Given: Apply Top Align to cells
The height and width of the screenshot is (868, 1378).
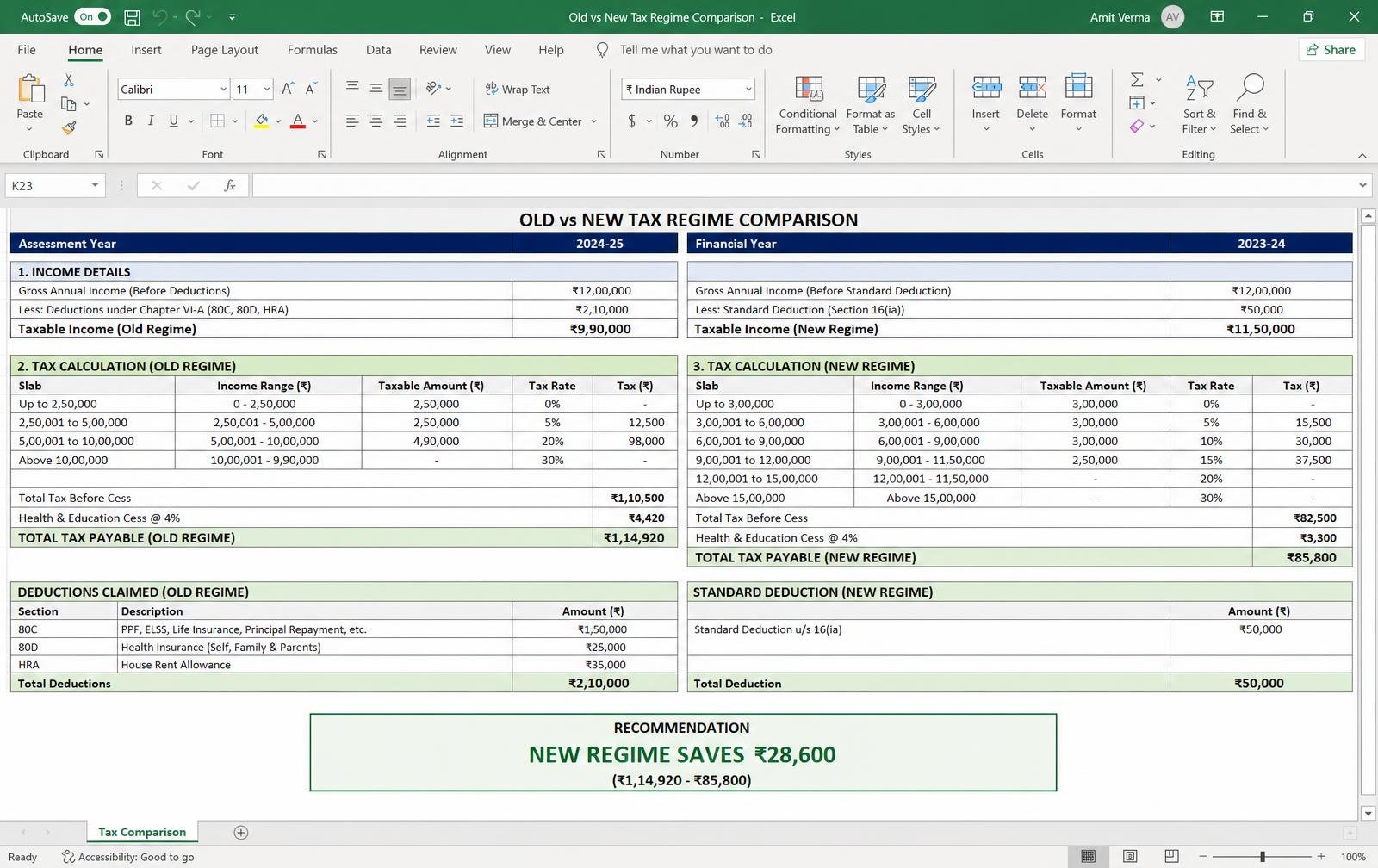Looking at the screenshot, I should coord(352,89).
